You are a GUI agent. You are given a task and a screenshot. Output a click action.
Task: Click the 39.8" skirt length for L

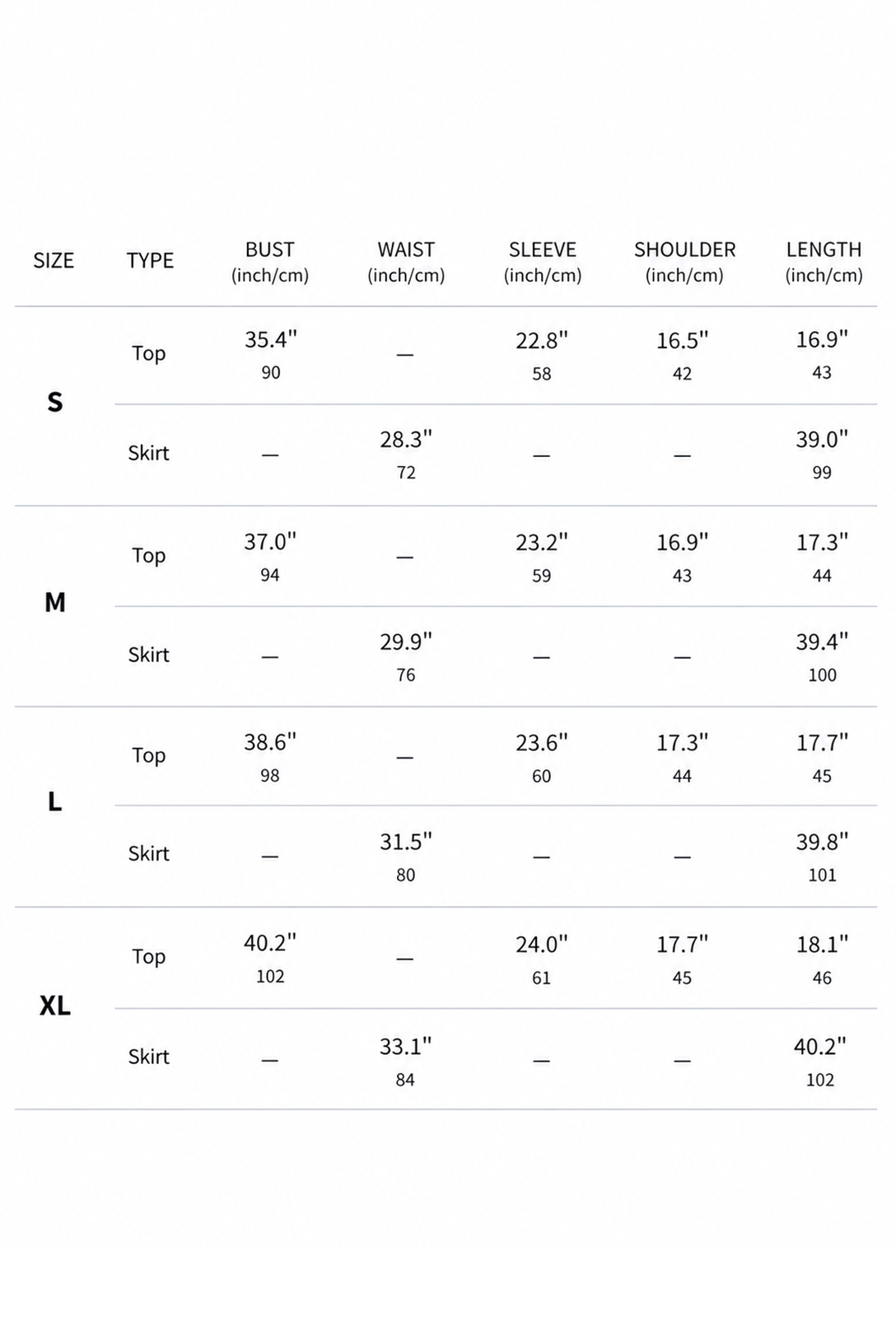point(822,842)
